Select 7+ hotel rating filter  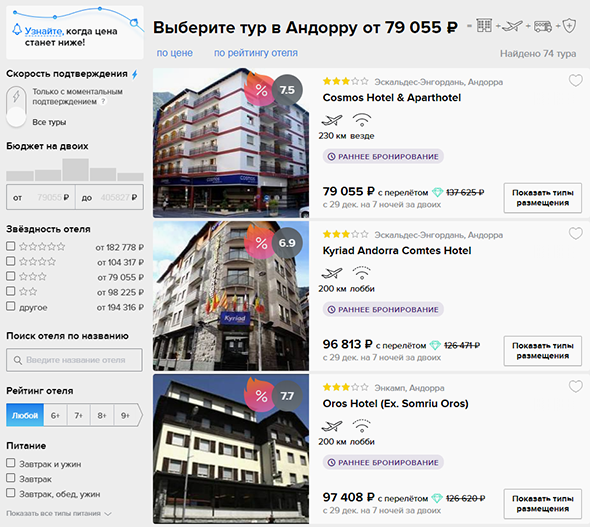coord(79,415)
